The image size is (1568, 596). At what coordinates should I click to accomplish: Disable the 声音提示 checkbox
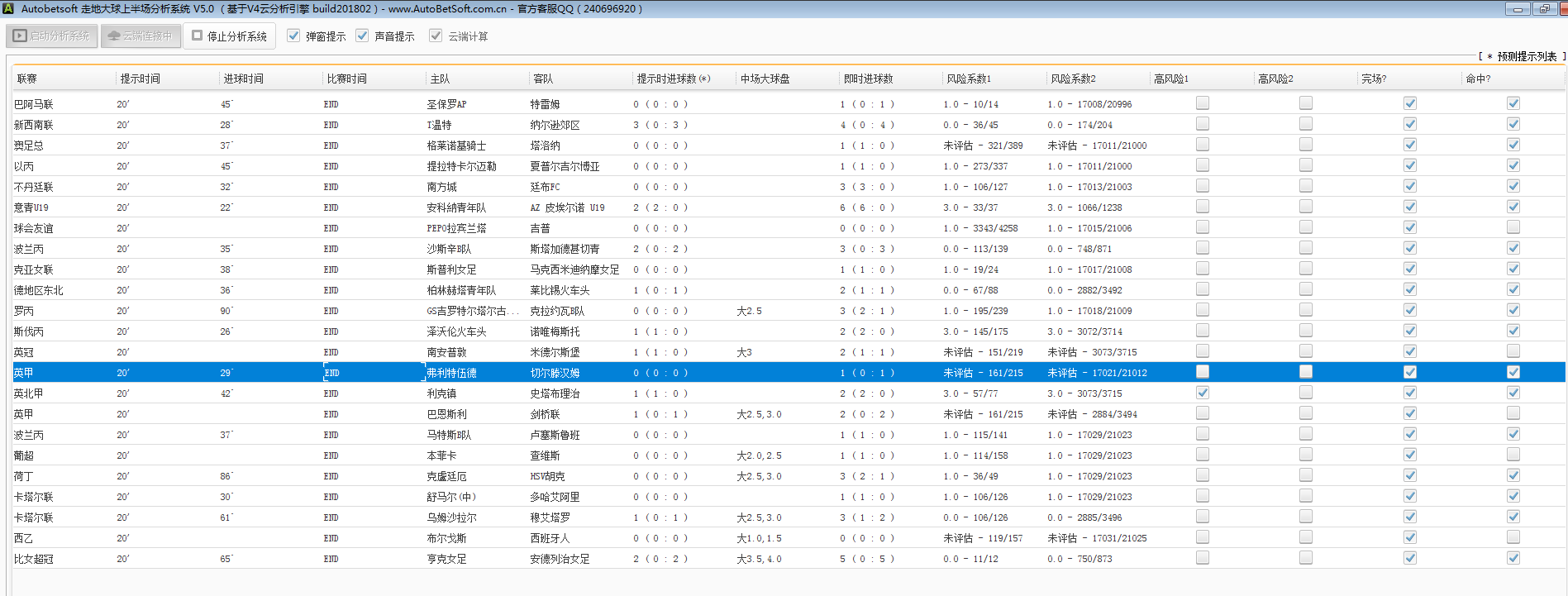point(362,36)
